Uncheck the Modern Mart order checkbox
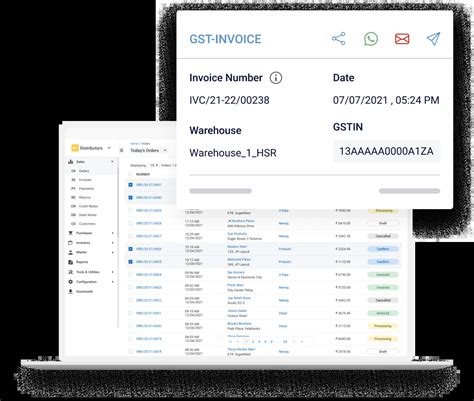Screen dimensions: 474x401 [130, 249]
